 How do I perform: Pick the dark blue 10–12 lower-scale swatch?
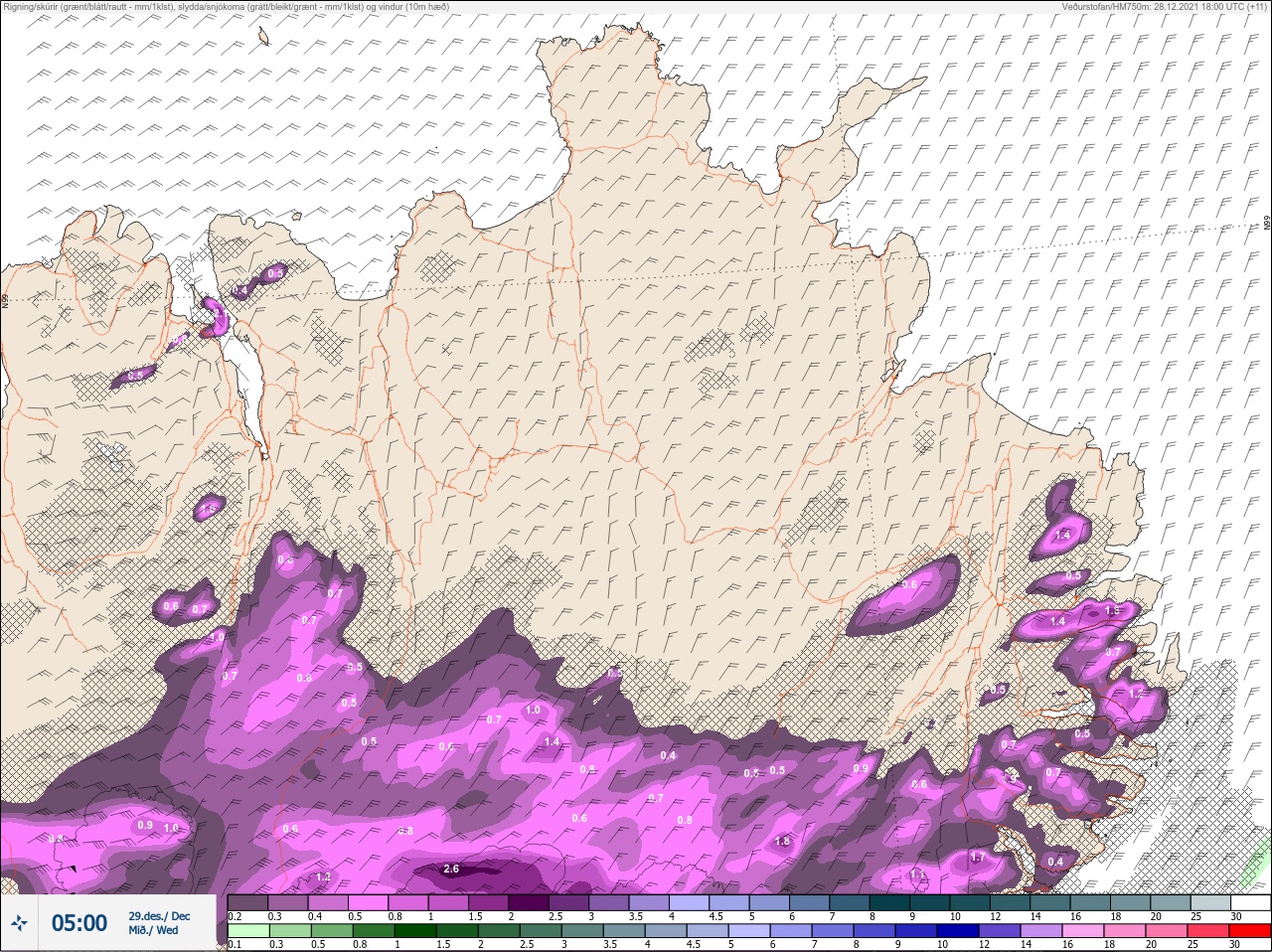coord(958,931)
